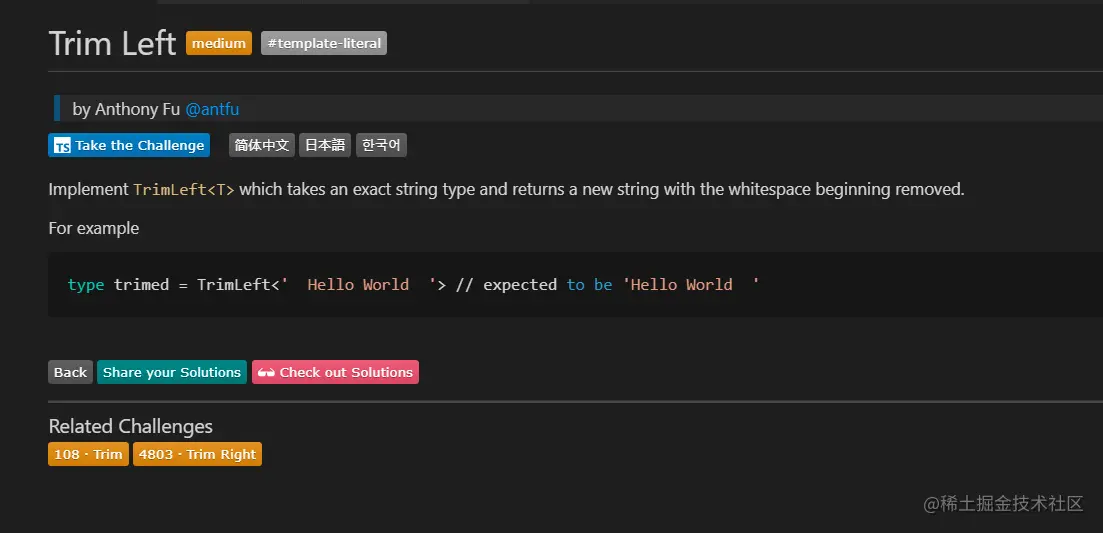This screenshot has width=1103, height=533.
Task: Click the inline TrimLeft<T> code in the description
Action: pyautogui.click(x=184, y=190)
